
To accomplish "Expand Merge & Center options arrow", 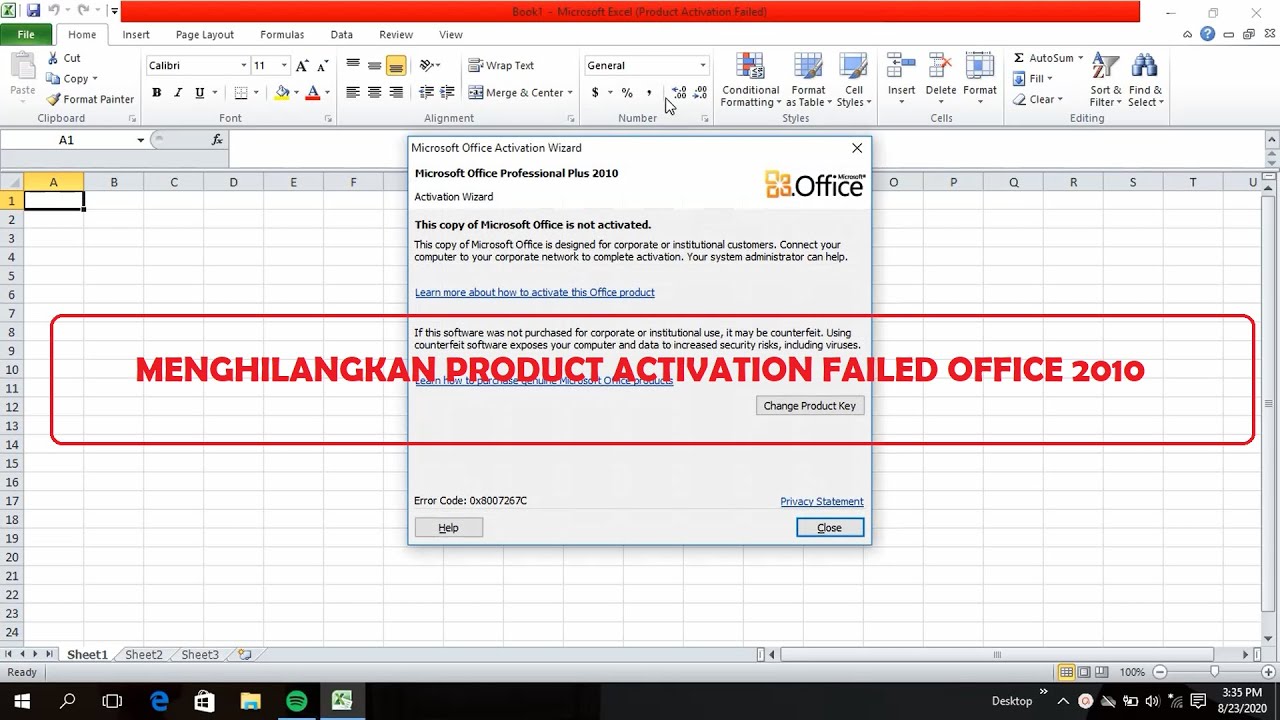I will pos(570,93).
